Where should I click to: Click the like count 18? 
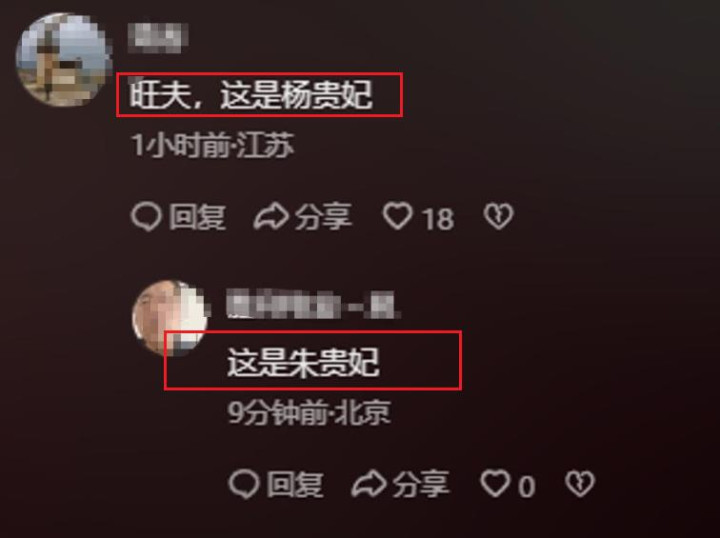point(439,219)
